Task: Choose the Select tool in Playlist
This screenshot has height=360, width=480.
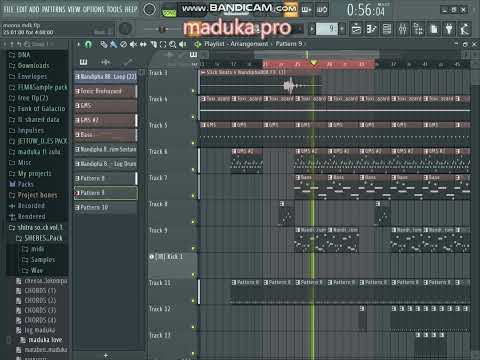Action: 163,44
